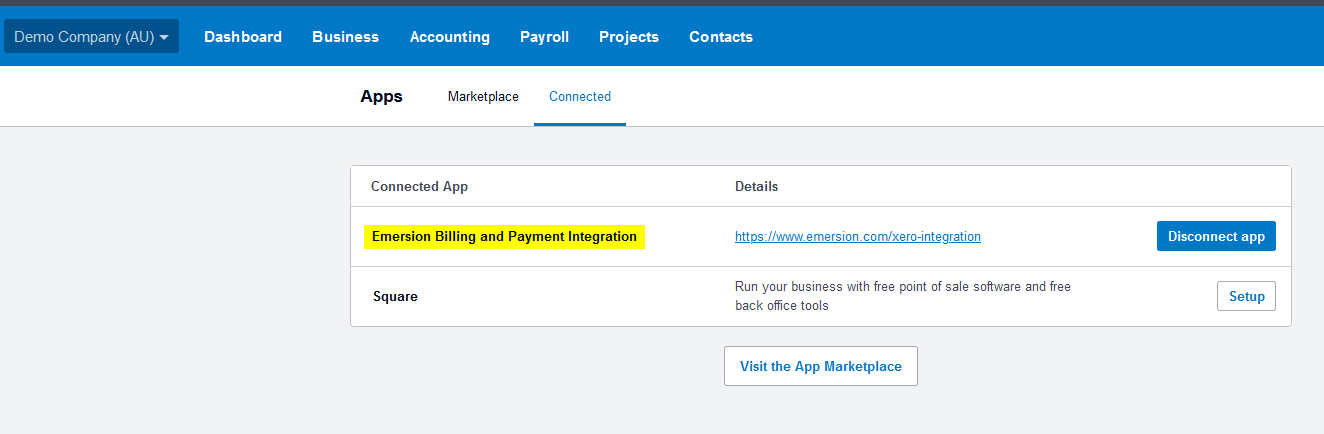The width and height of the screenshot is (1324, 434).
Task: Open the Business menu
Action: pyautogui.click(x=345, y=37)
